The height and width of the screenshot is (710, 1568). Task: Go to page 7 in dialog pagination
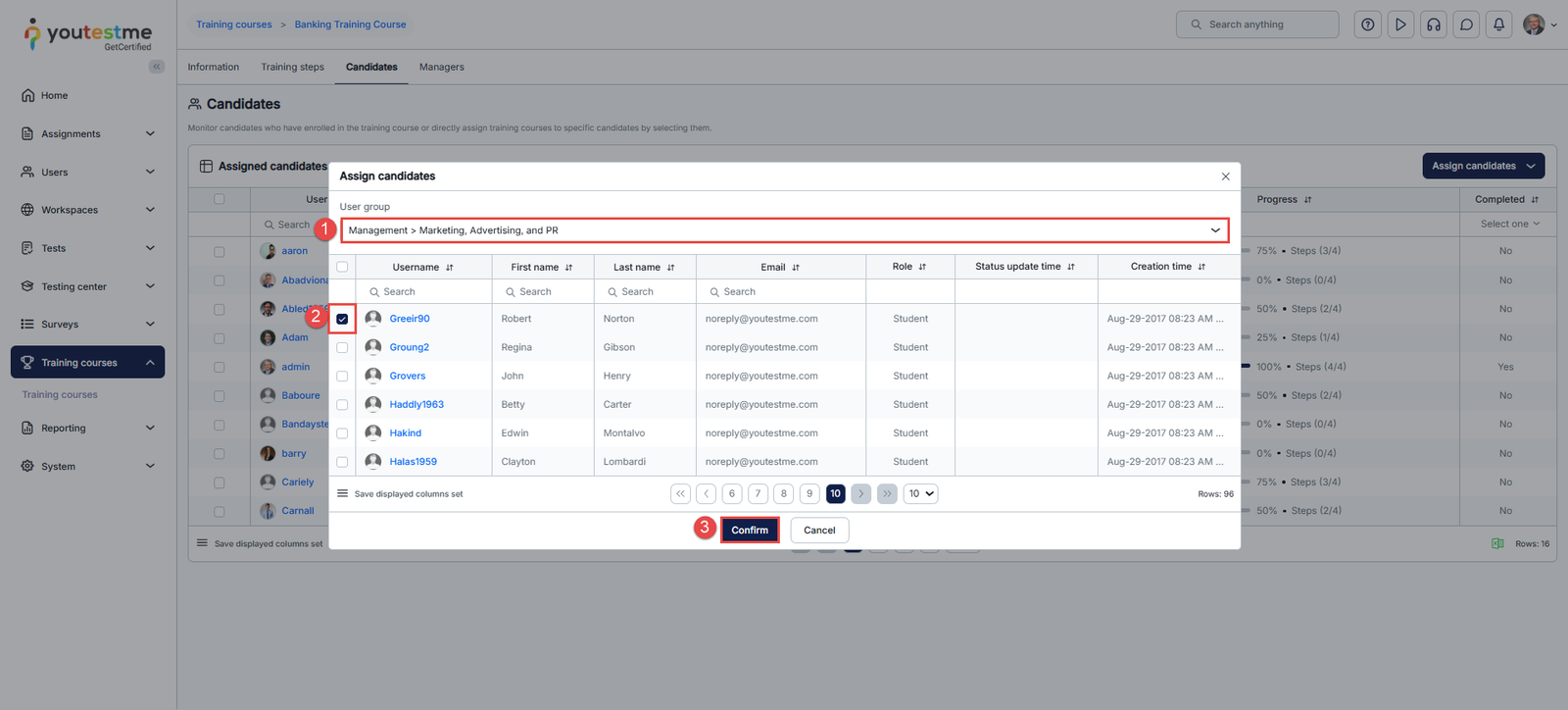[x=758, y=493]
